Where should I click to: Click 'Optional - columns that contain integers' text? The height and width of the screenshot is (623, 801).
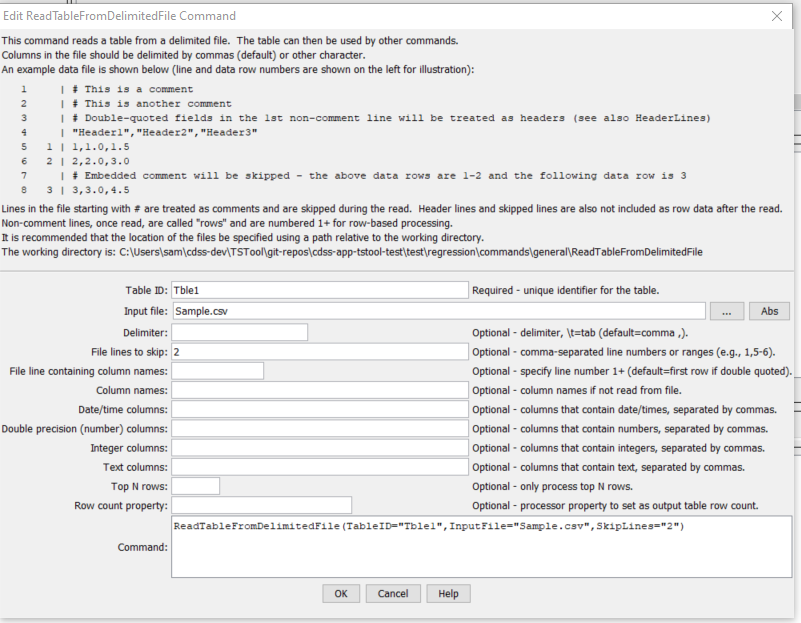[618, 448]
